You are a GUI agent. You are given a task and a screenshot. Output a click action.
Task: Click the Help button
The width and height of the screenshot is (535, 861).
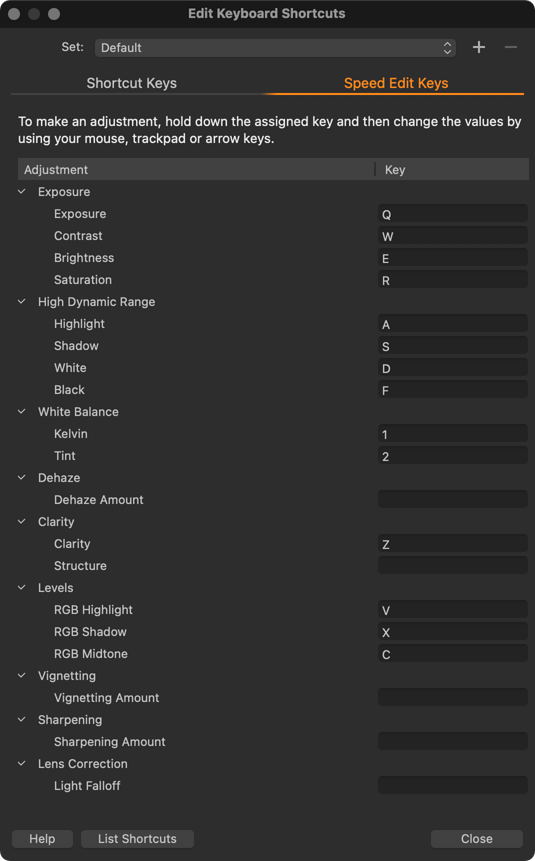coord(42,838)
